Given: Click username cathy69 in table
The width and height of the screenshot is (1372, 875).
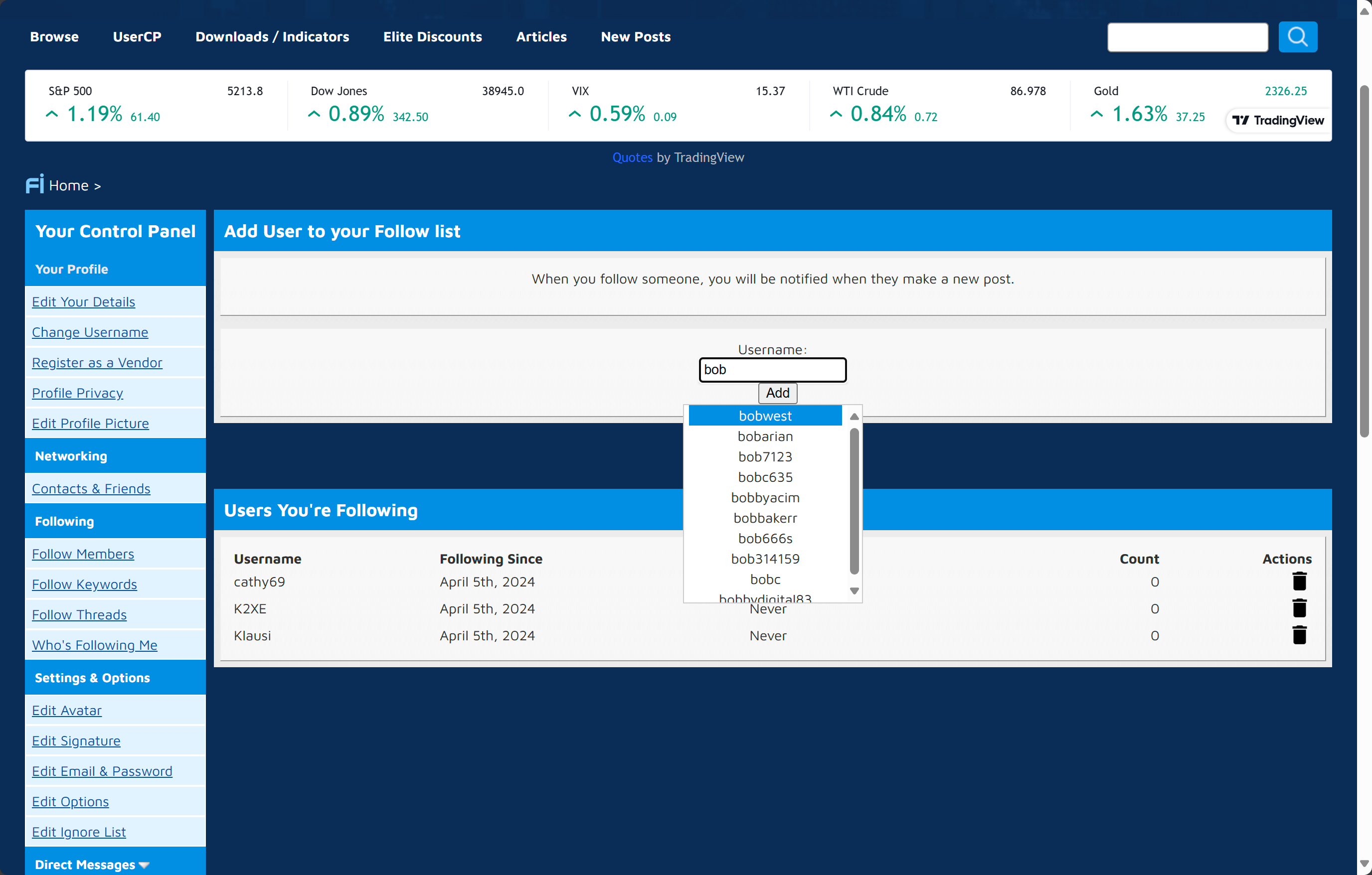Looking at the screenshot, I should (x=259, y=582).
